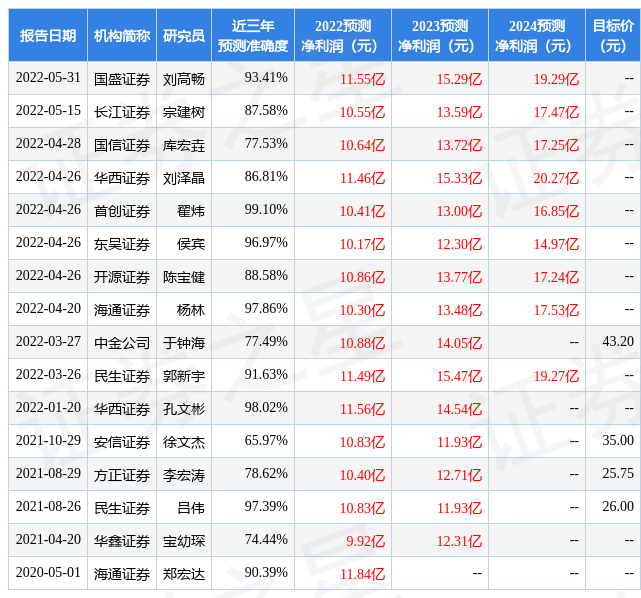Select 2022 forecast value 11.84亿

click(x=363, y=574)
